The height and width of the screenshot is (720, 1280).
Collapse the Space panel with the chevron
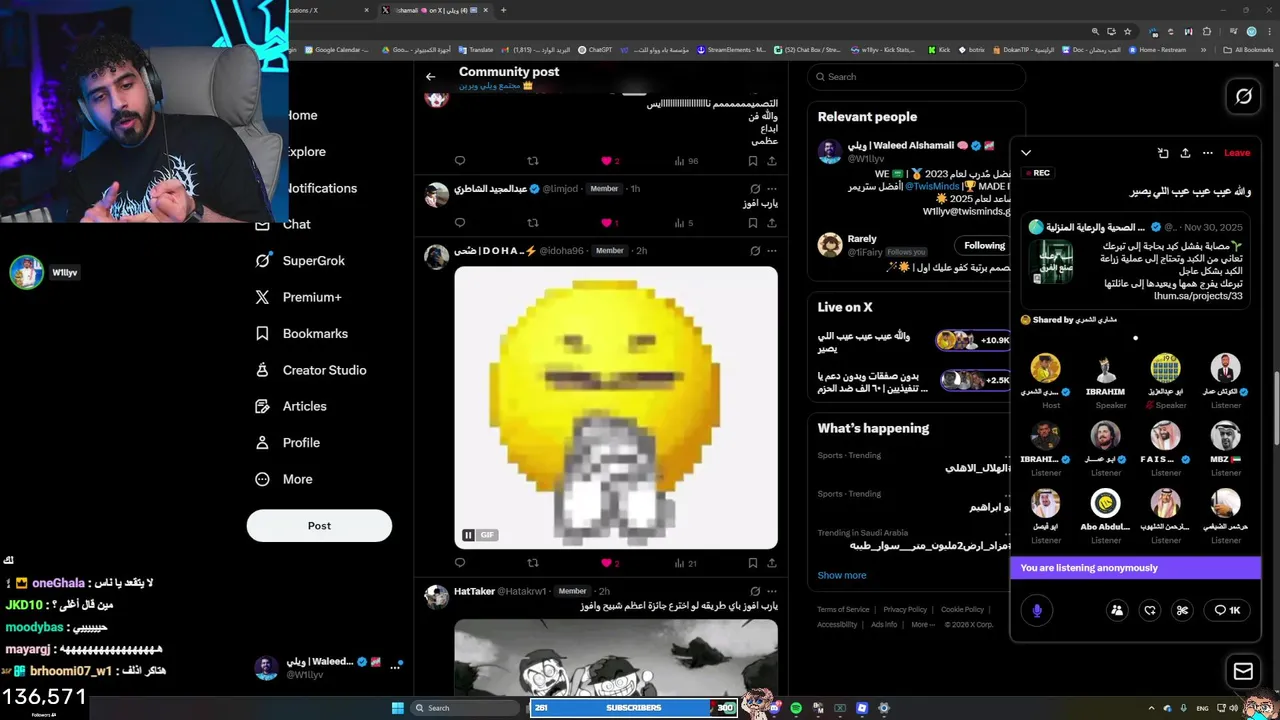click(1026, 153)
